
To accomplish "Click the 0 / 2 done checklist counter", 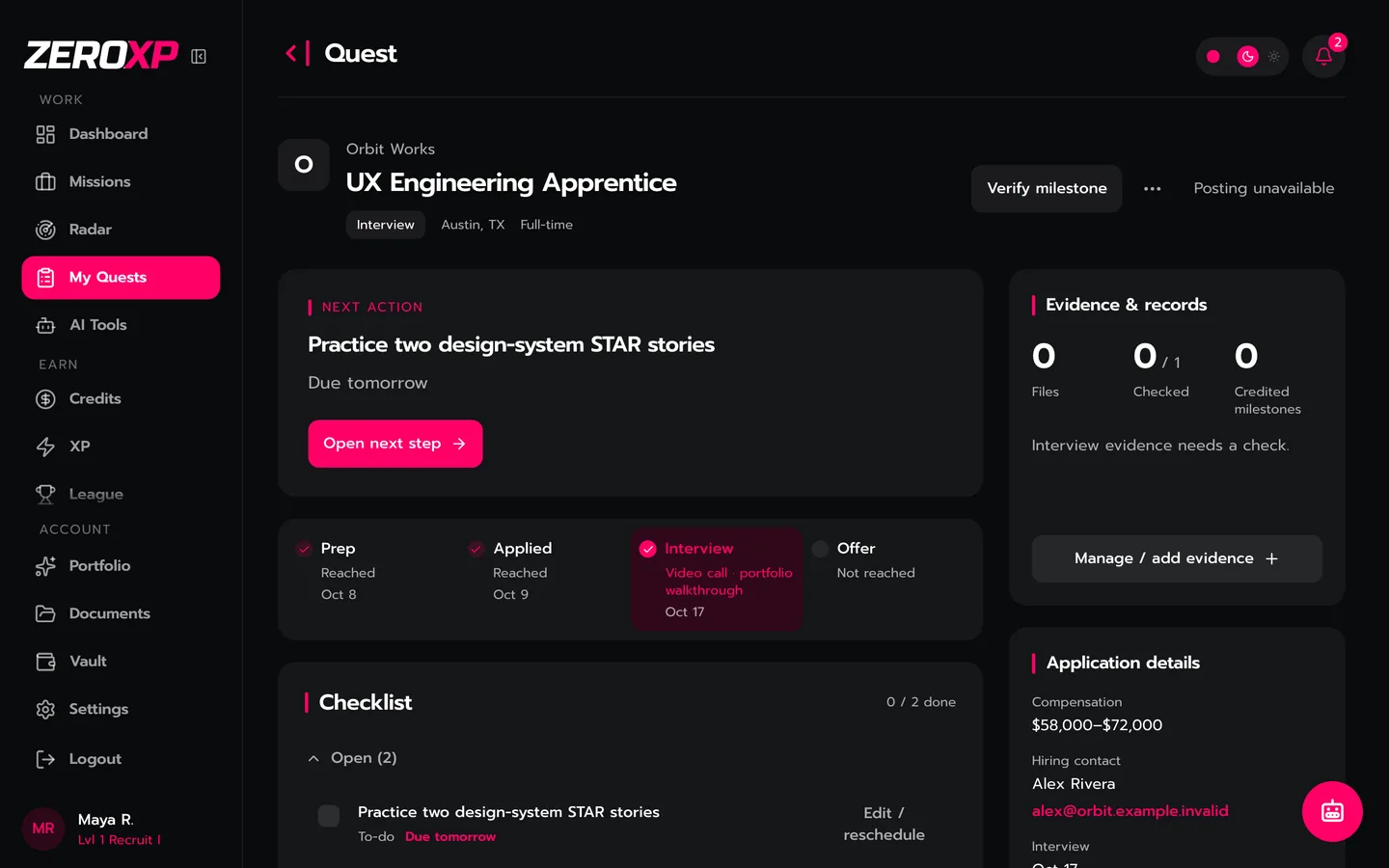I will point(921,702).
